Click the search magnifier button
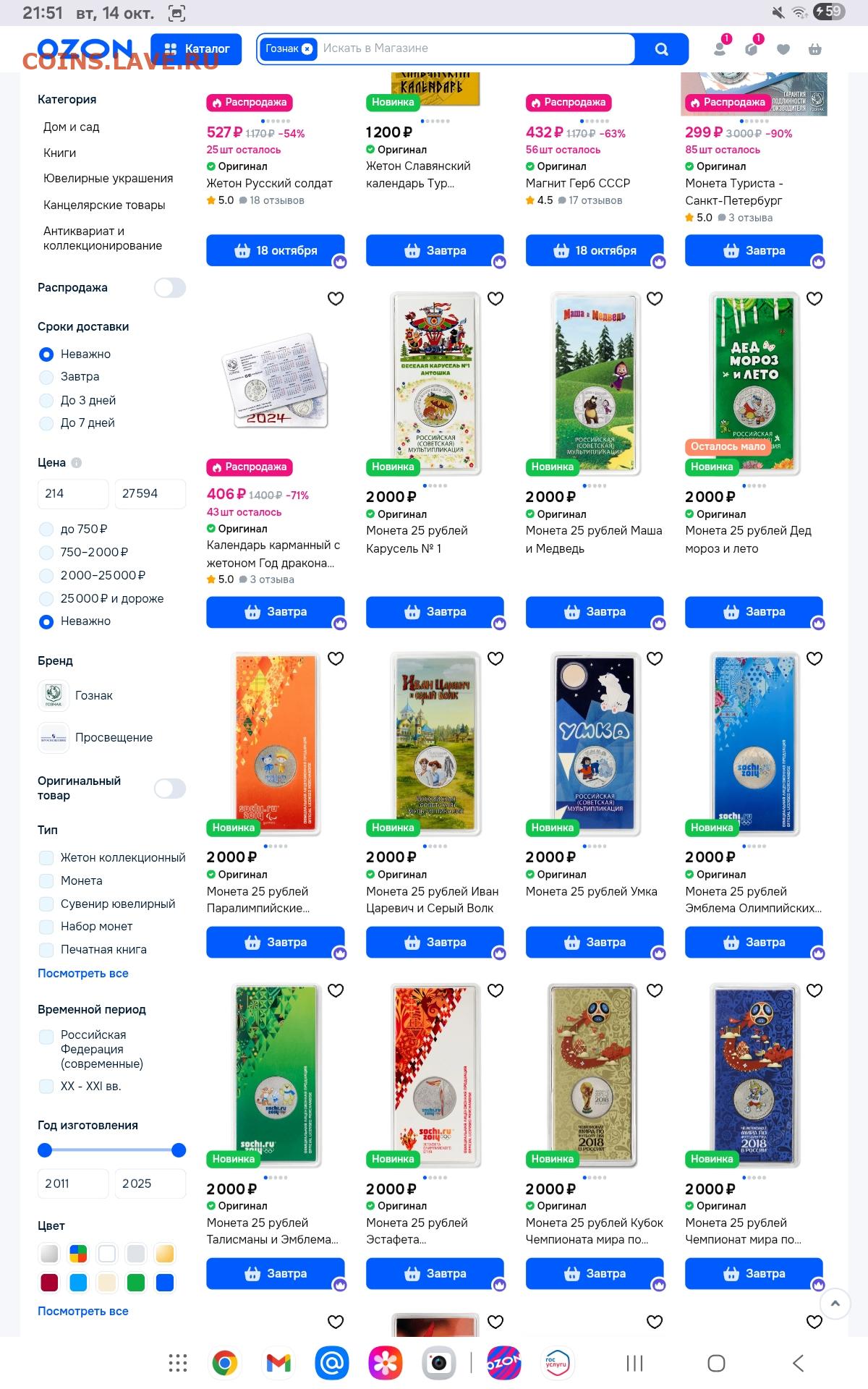Screen dimensions: 868x1389 click(661, 49)
